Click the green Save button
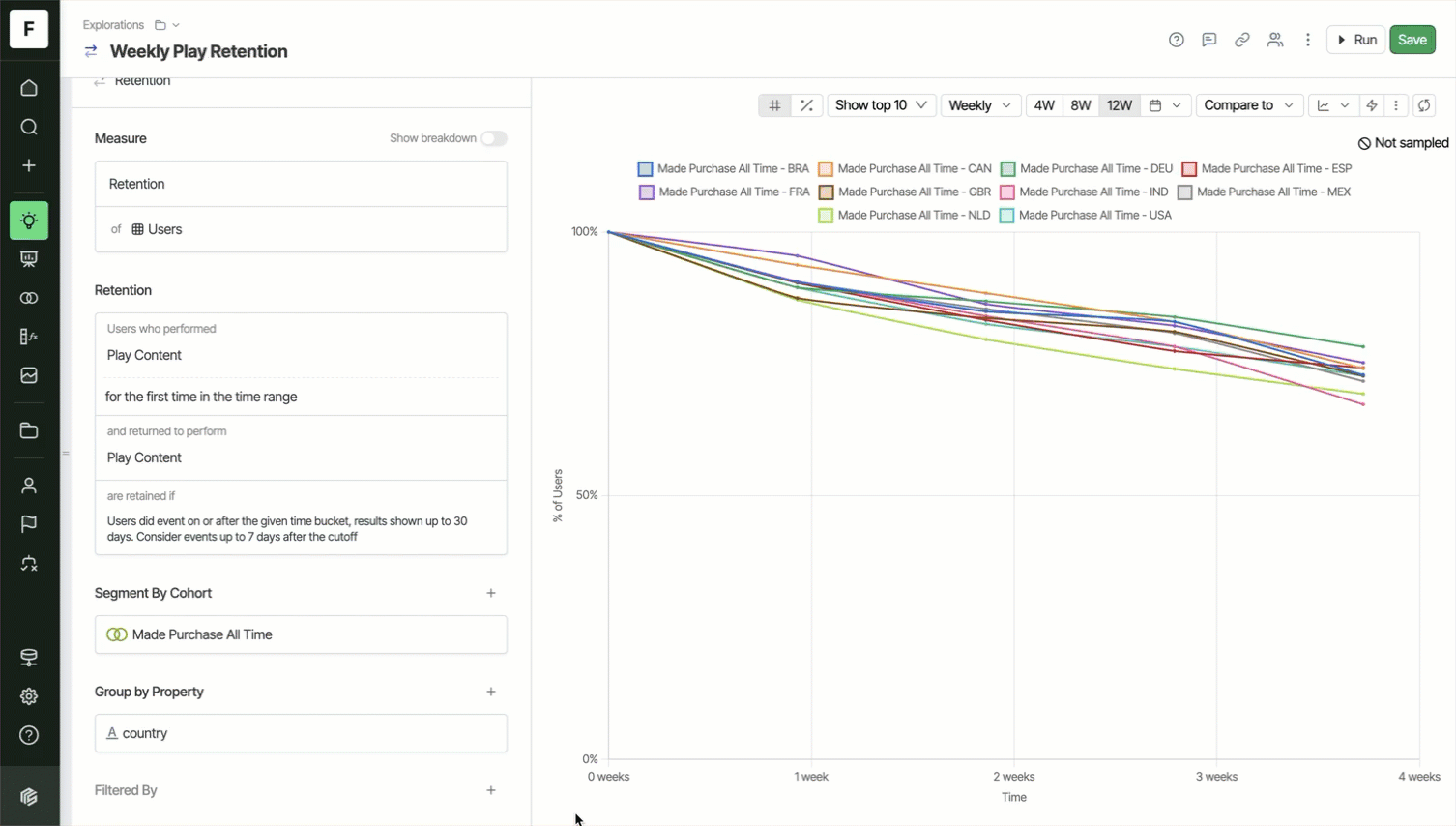Image resolution: width=1456 pixels, height=826 pixels. pos(1412,40)
